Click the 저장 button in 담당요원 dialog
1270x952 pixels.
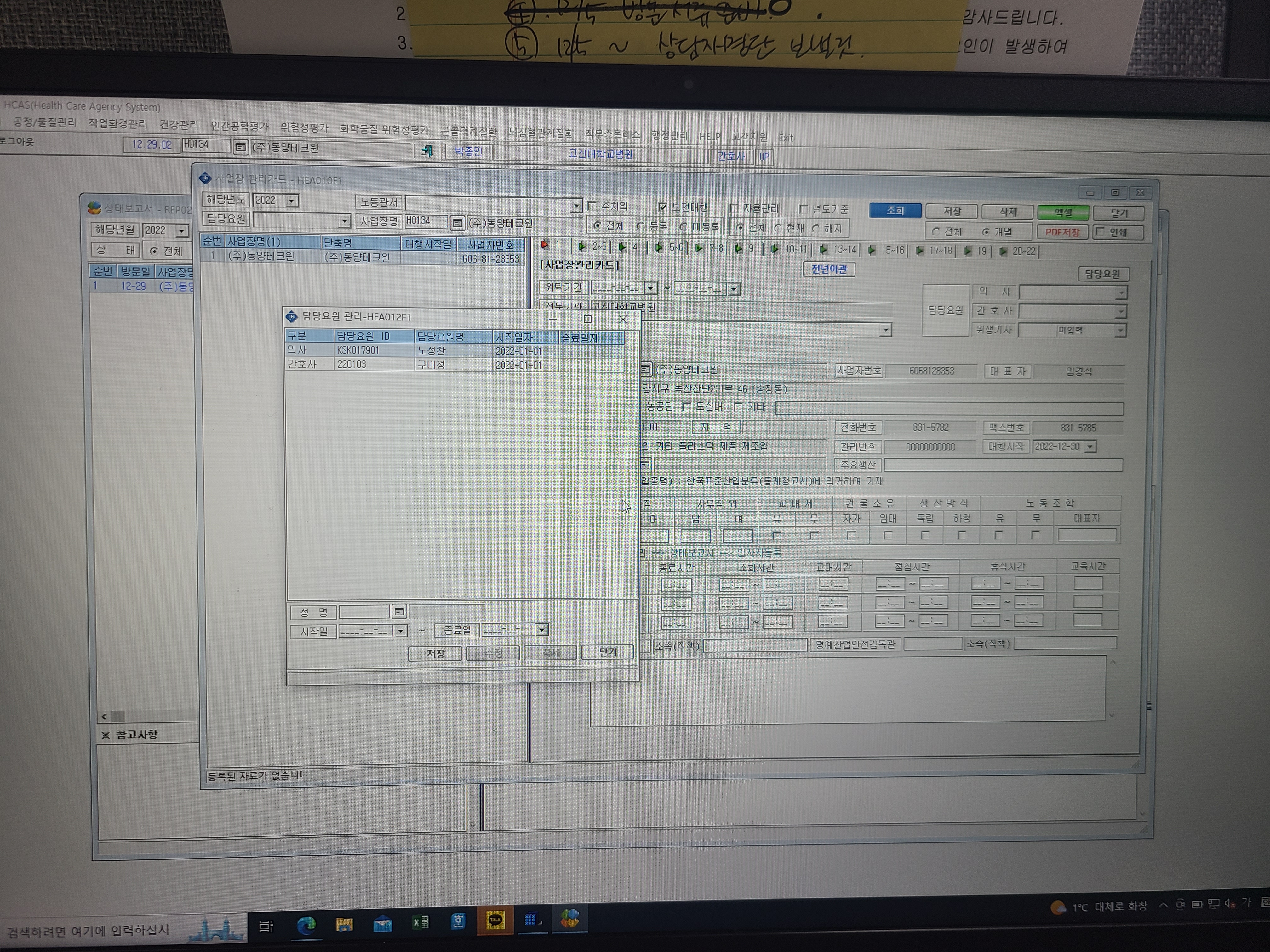coord(435,654)
